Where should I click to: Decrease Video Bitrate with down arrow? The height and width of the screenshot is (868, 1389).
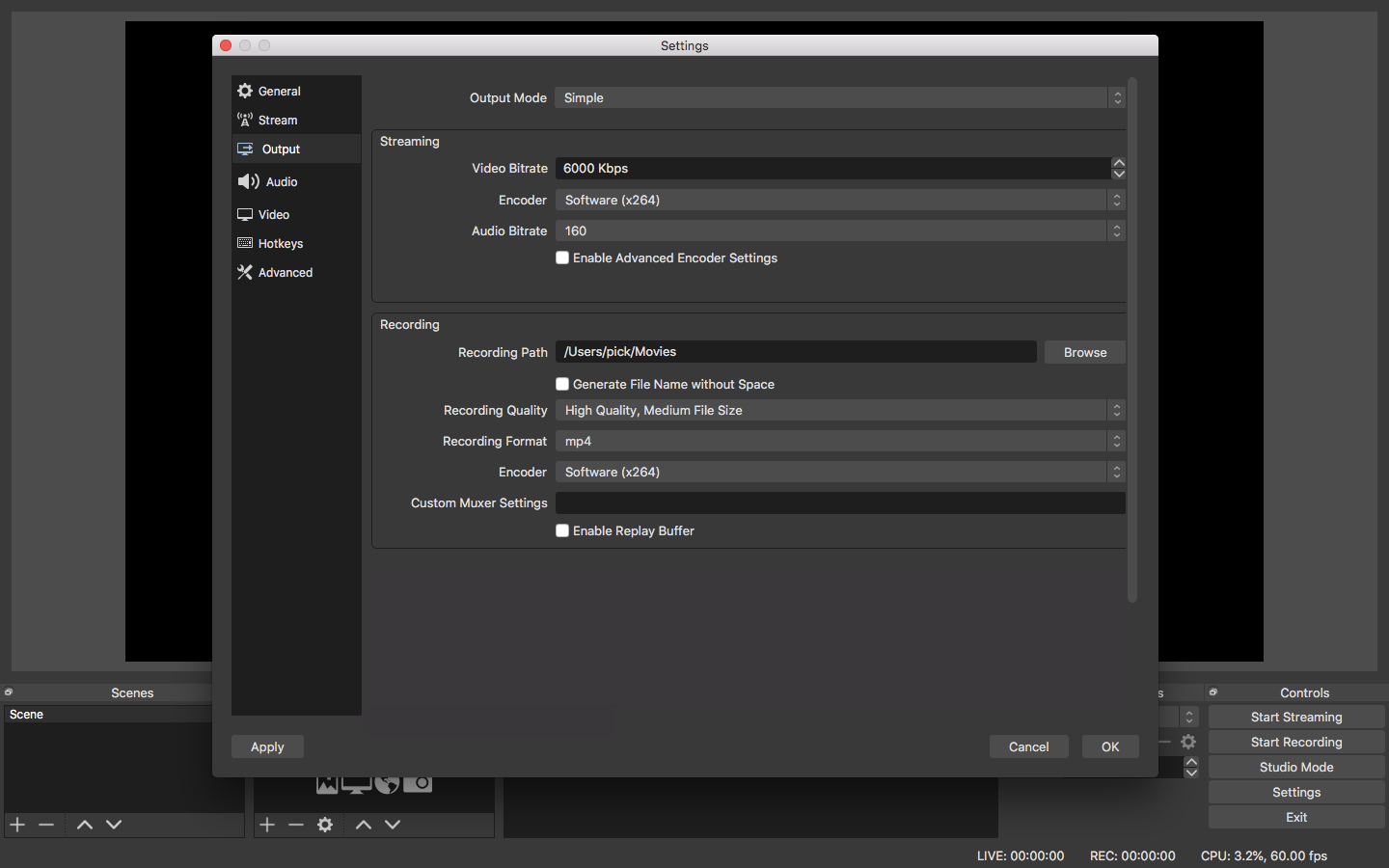(x=1119, y=174)
